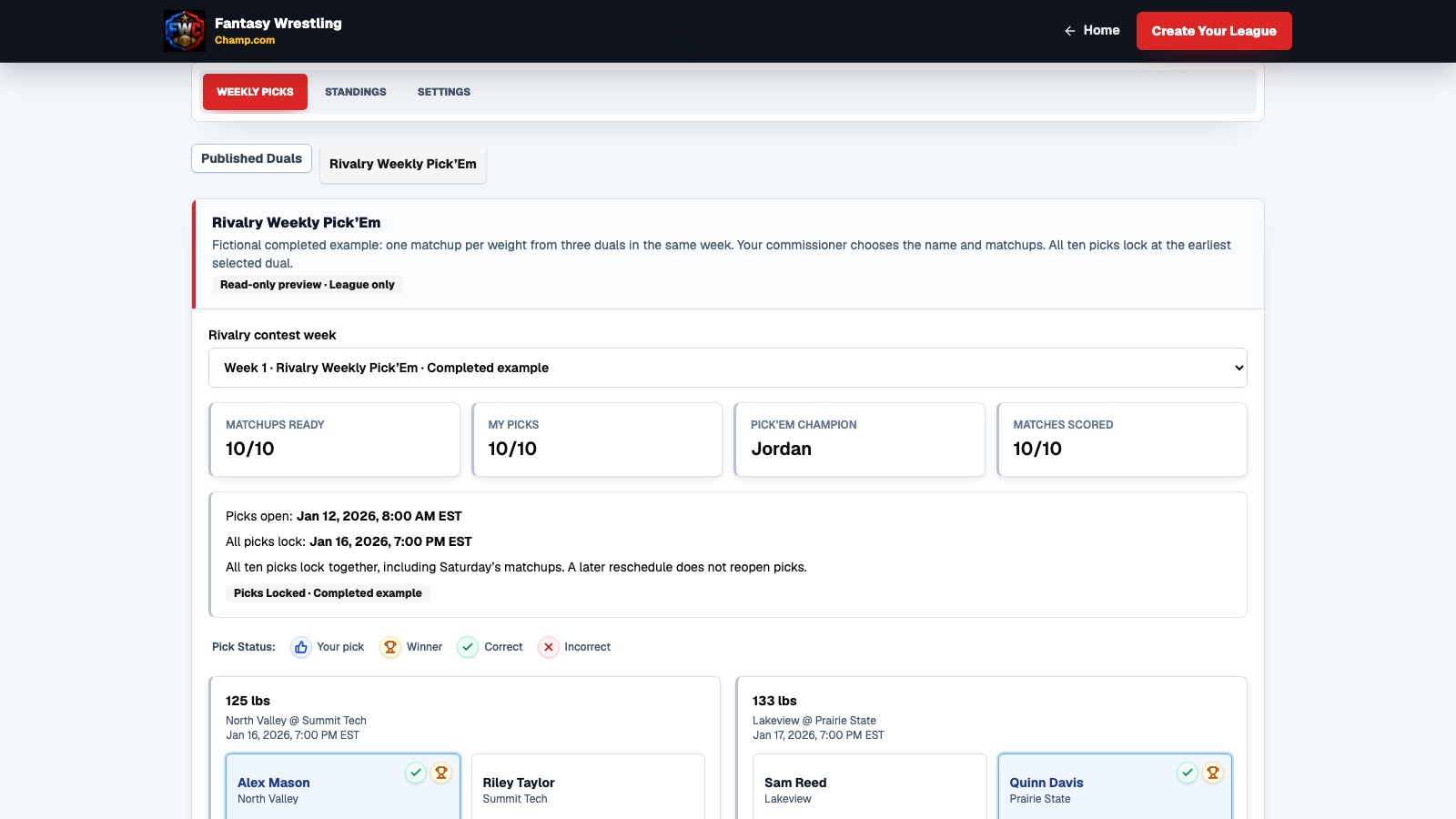Click the back arrow beside Home
Screen dimensions: 1456x819
[1070, 31]
